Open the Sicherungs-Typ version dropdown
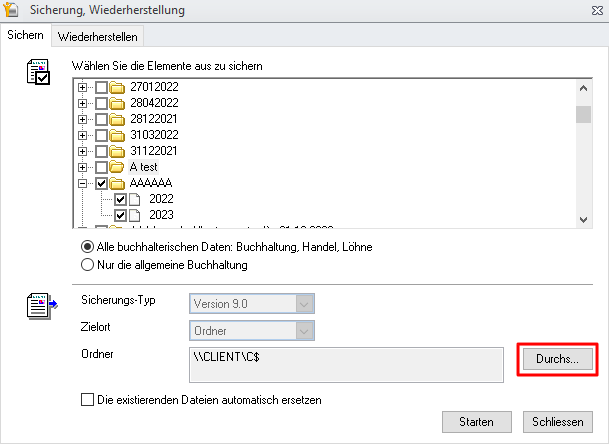The image size is (609, 444). [x=252, y=304]
